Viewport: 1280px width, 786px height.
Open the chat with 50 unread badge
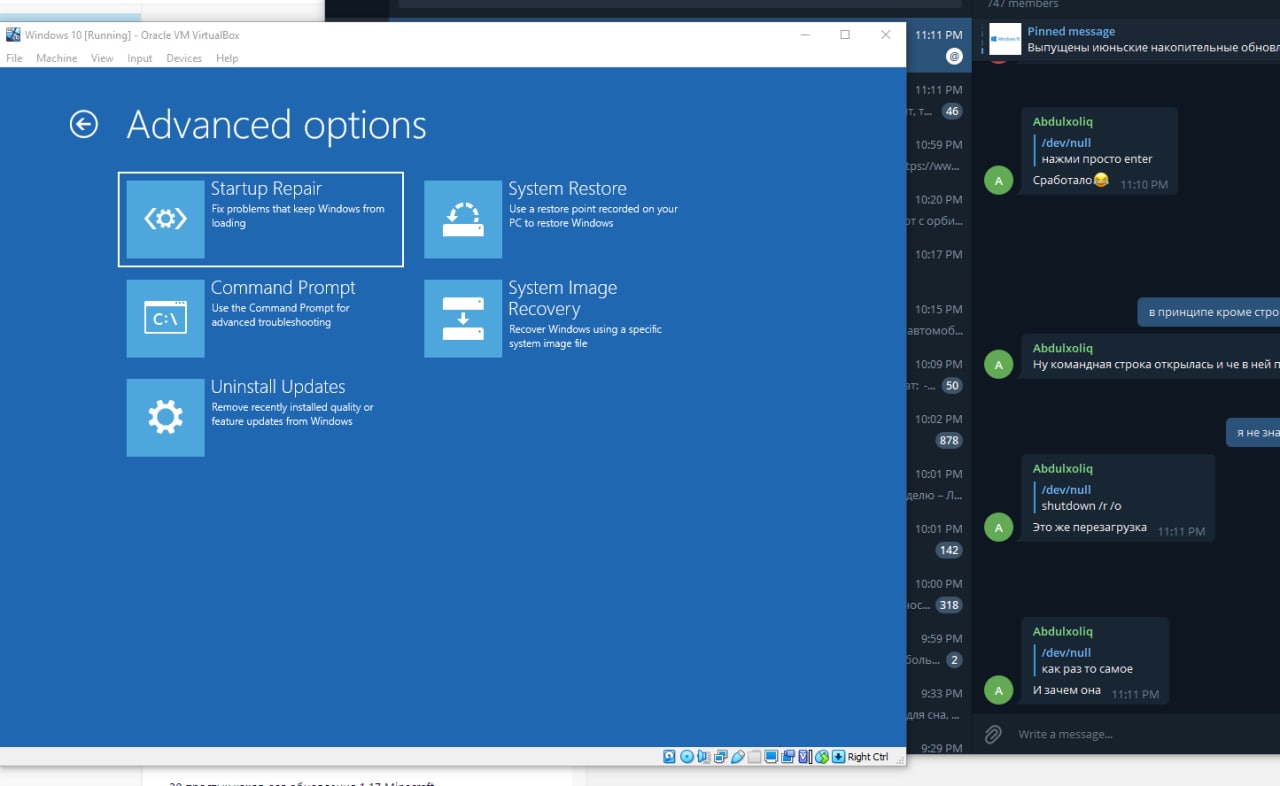click(938, 375)
